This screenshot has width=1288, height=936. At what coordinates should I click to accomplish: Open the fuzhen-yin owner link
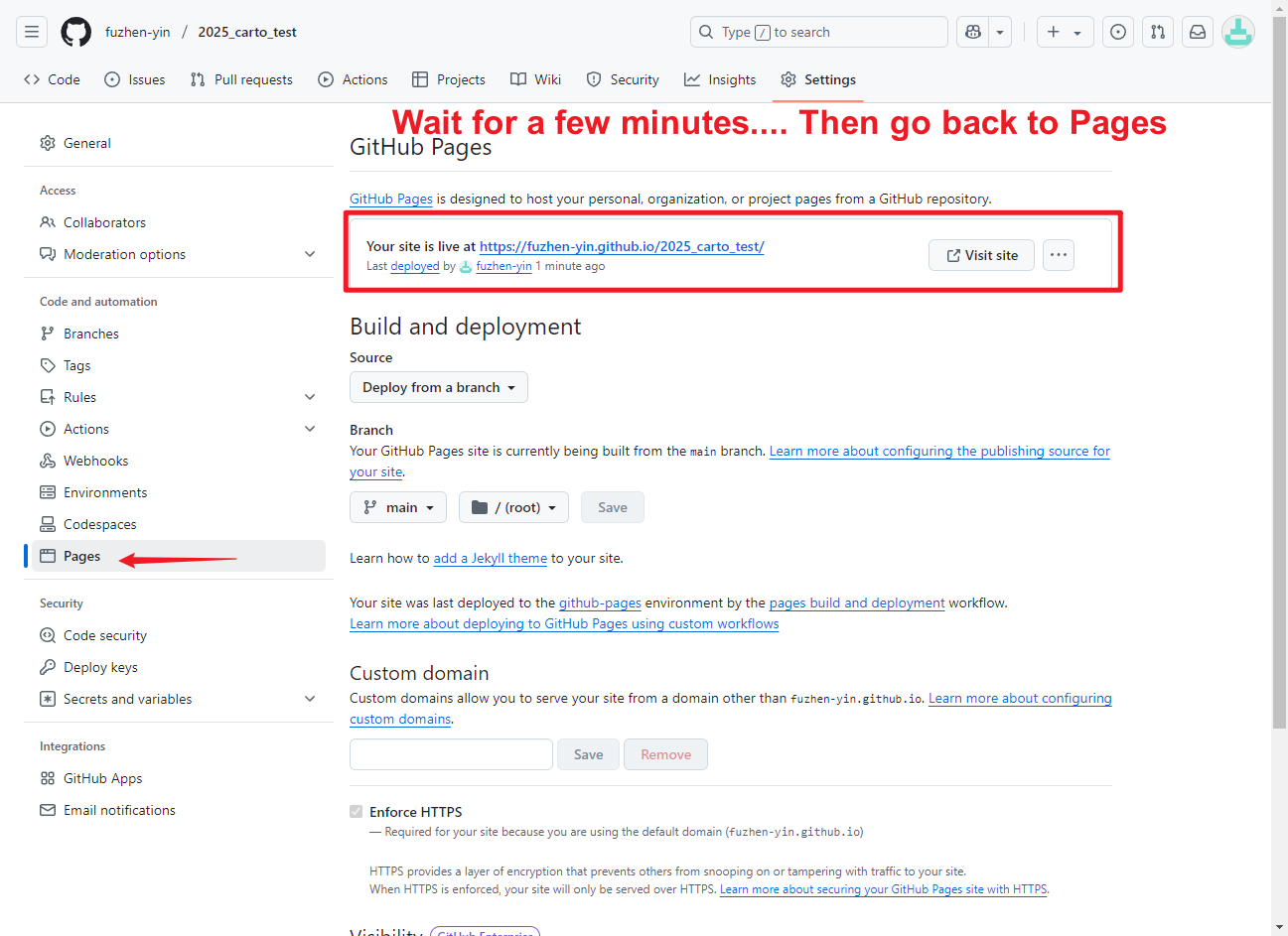click(x=138, y=32)
